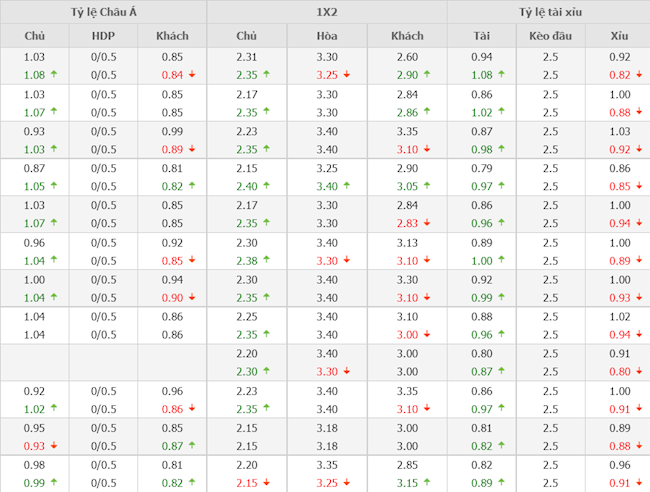Click the red down arrow next to 0.84
The image size is (650, 492).
[191, 75]
